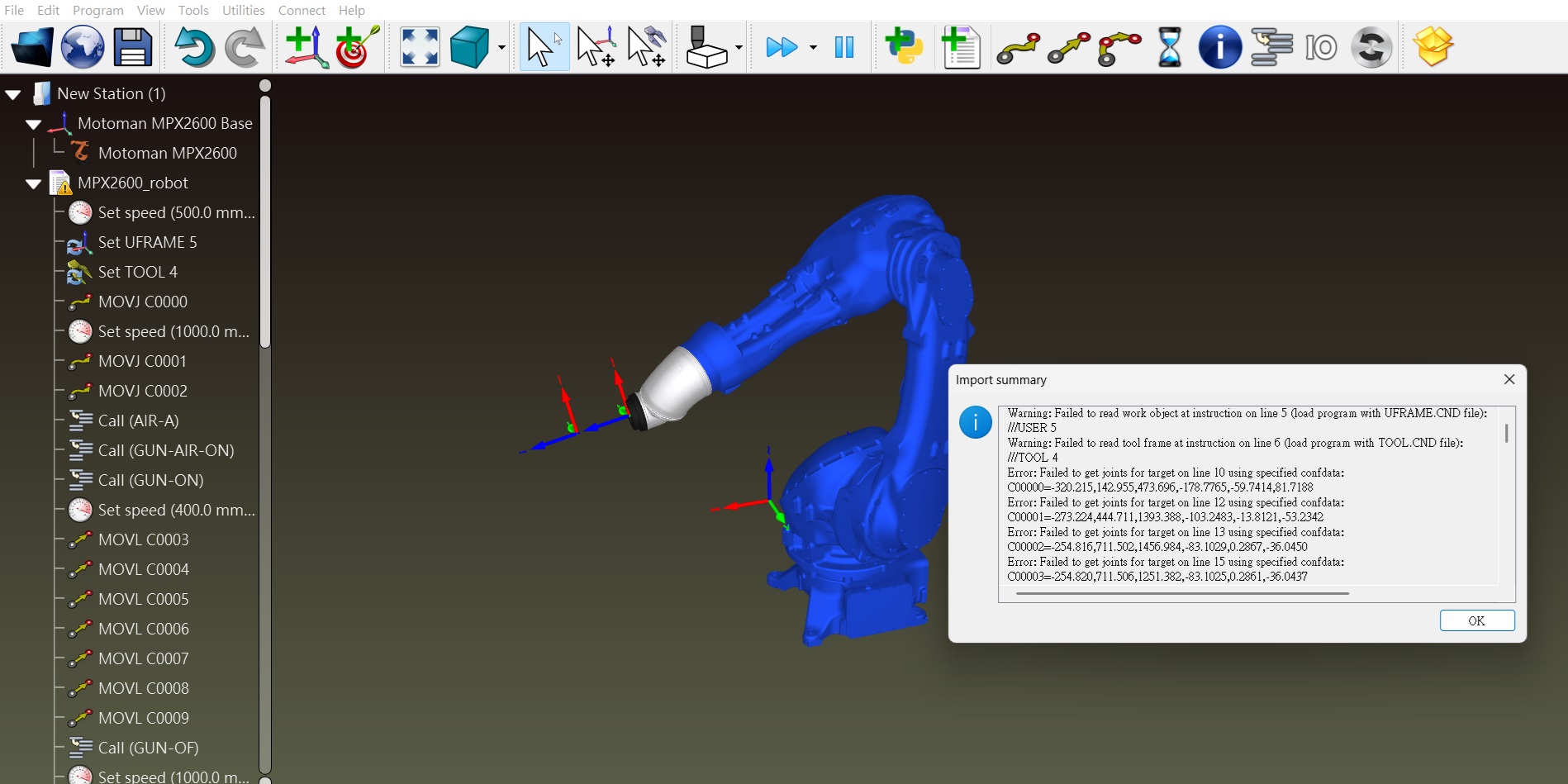Add a Python program
1568x784 pixels.
(904, 47)
